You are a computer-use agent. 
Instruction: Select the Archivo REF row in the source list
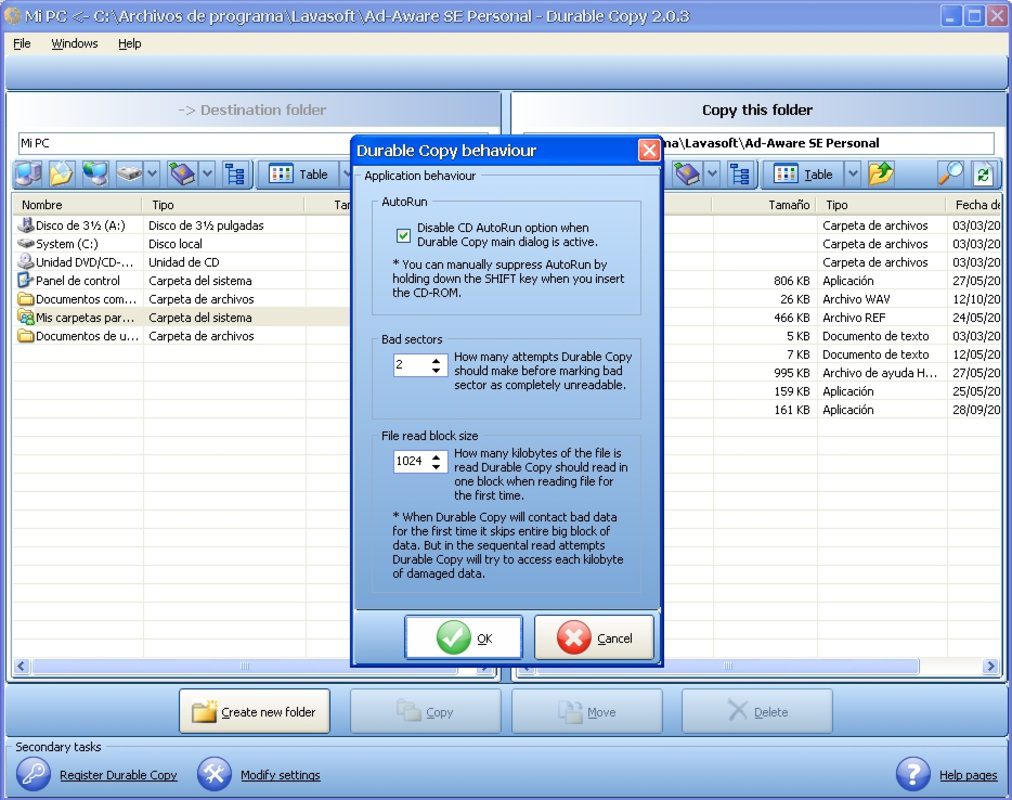pyautogui.click(x=831, y=317)
